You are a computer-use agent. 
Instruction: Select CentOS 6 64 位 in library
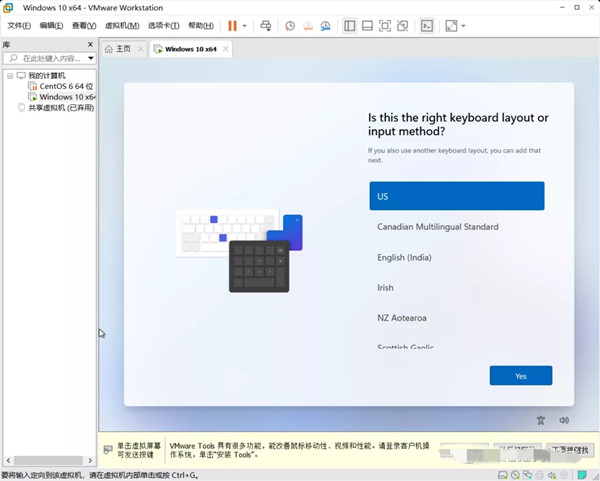[x=66, y=87]
